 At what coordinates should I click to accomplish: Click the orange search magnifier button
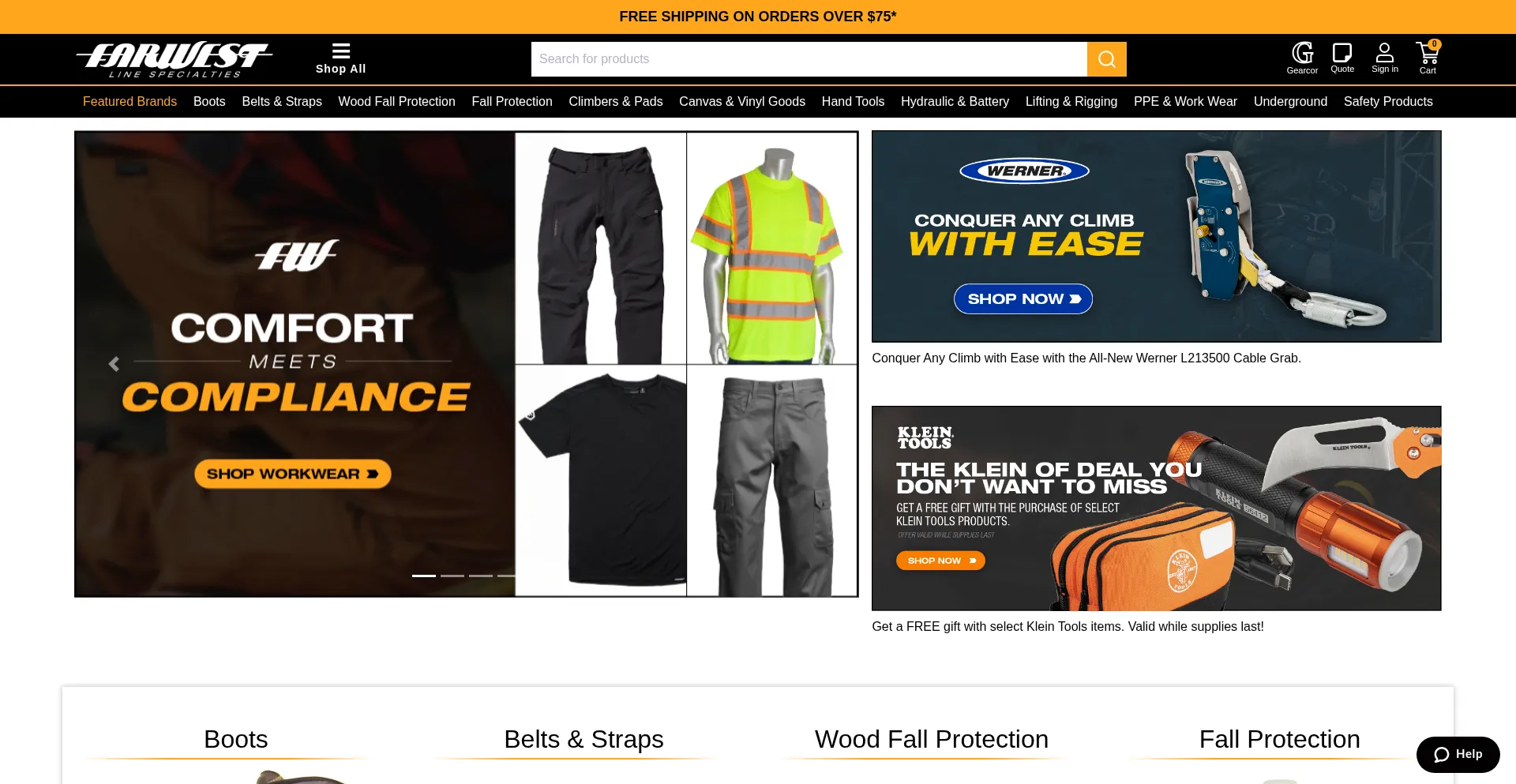point(1106,59)
